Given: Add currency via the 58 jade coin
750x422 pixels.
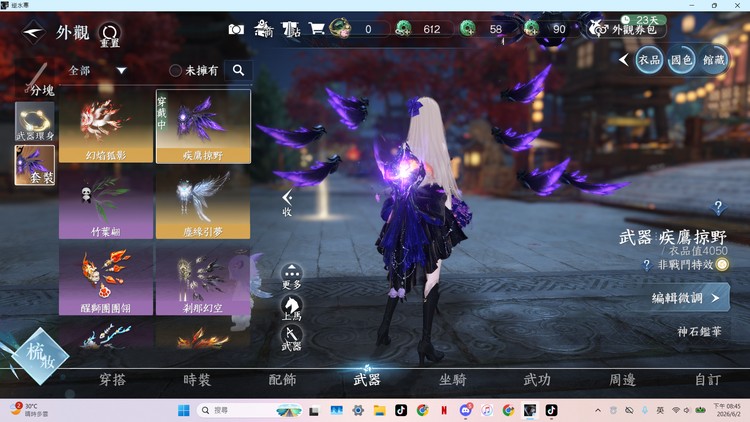Looking at the screenshot, I should click(x=467, y=28).
